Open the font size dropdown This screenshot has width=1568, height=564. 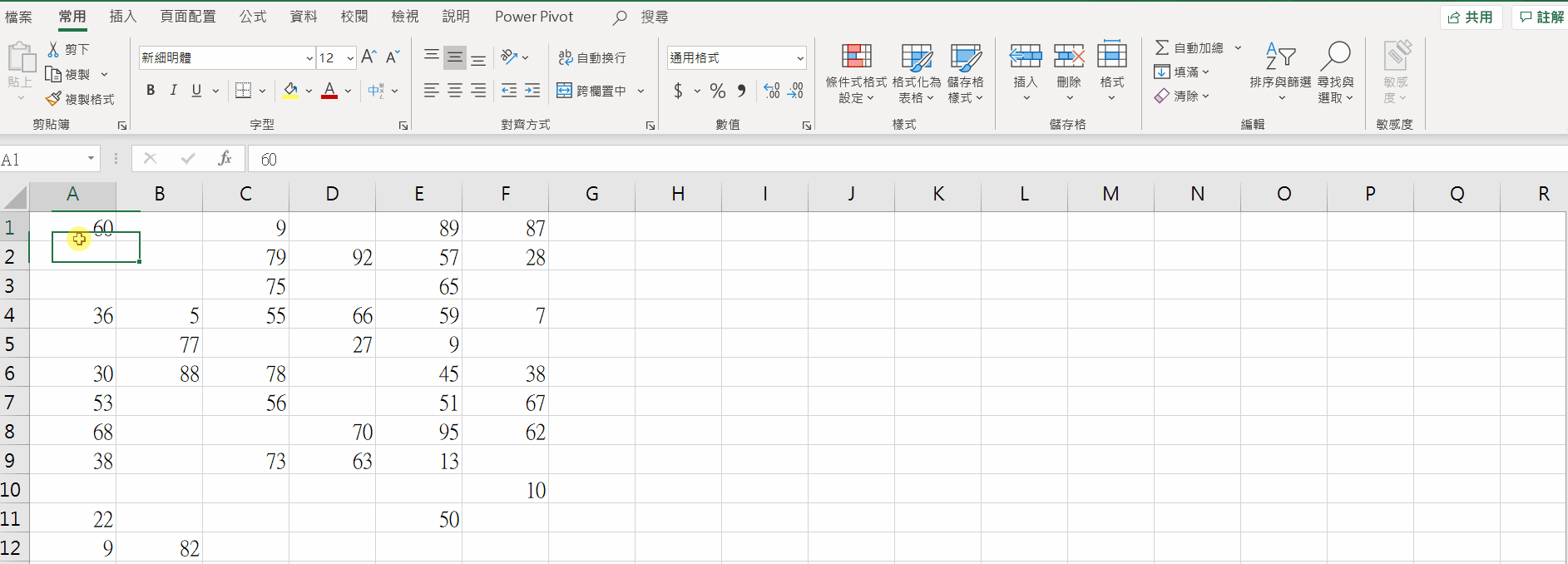click(x=350, y=57)
